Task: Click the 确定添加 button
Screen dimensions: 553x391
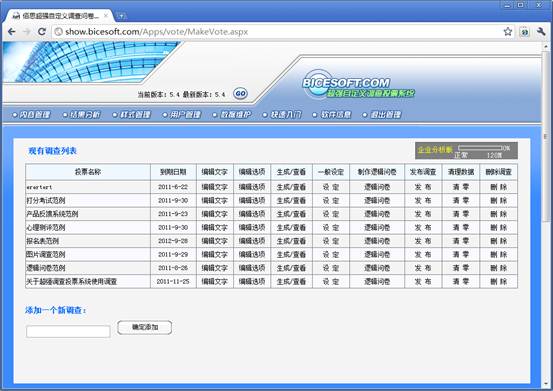Action: pyautogui.click(x=145, y=327)
